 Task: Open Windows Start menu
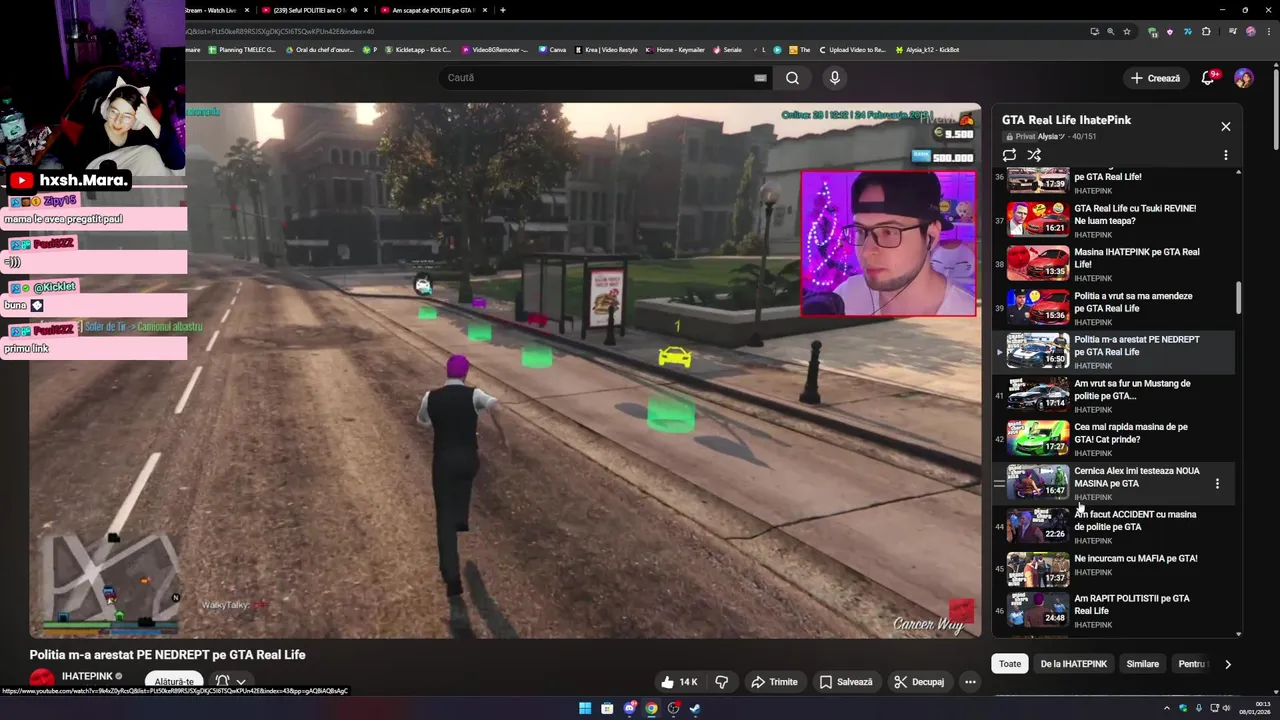click(585, 709)
